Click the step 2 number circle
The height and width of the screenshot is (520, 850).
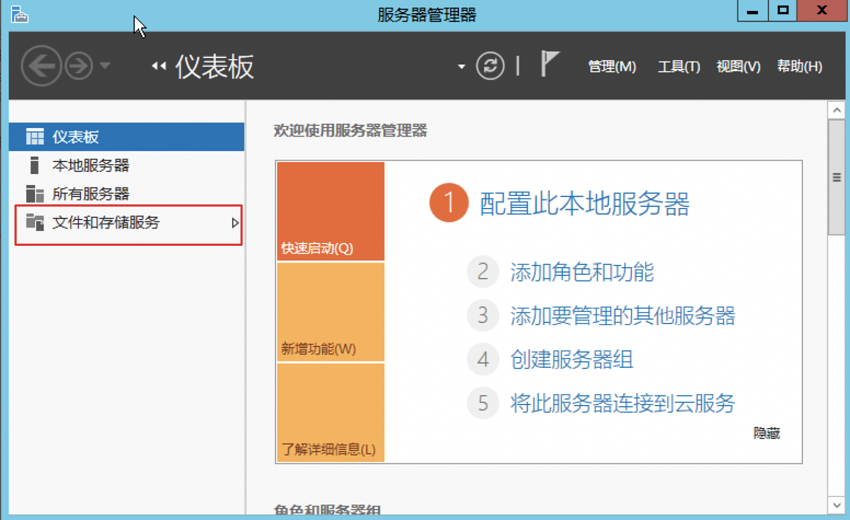pos(482,272)
